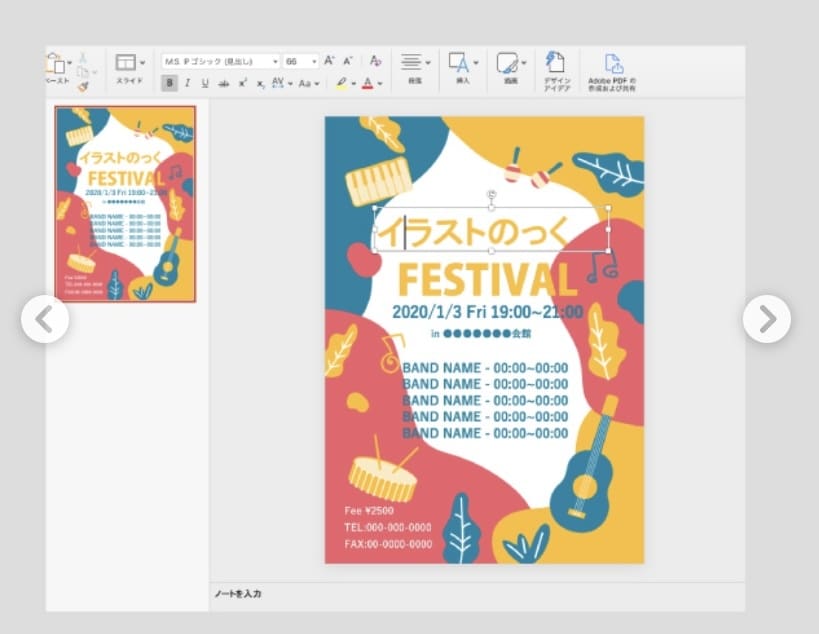Image resolution: width=819 pixels, height=634 pixels.
Task: Expand the new slide layout arrow
Action: click(142, 63)
